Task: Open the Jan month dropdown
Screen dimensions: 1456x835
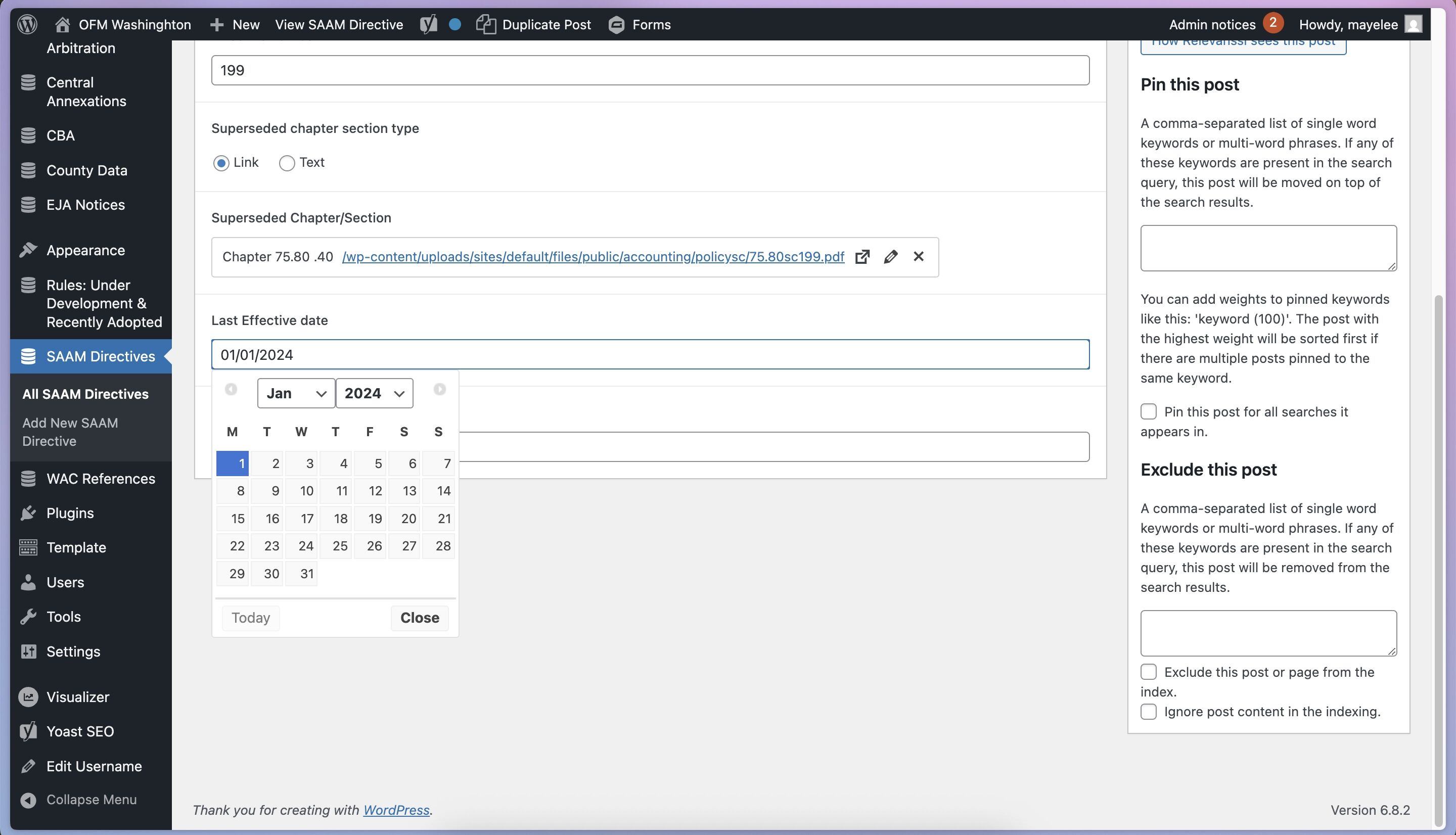Action: tap(296, 393)
